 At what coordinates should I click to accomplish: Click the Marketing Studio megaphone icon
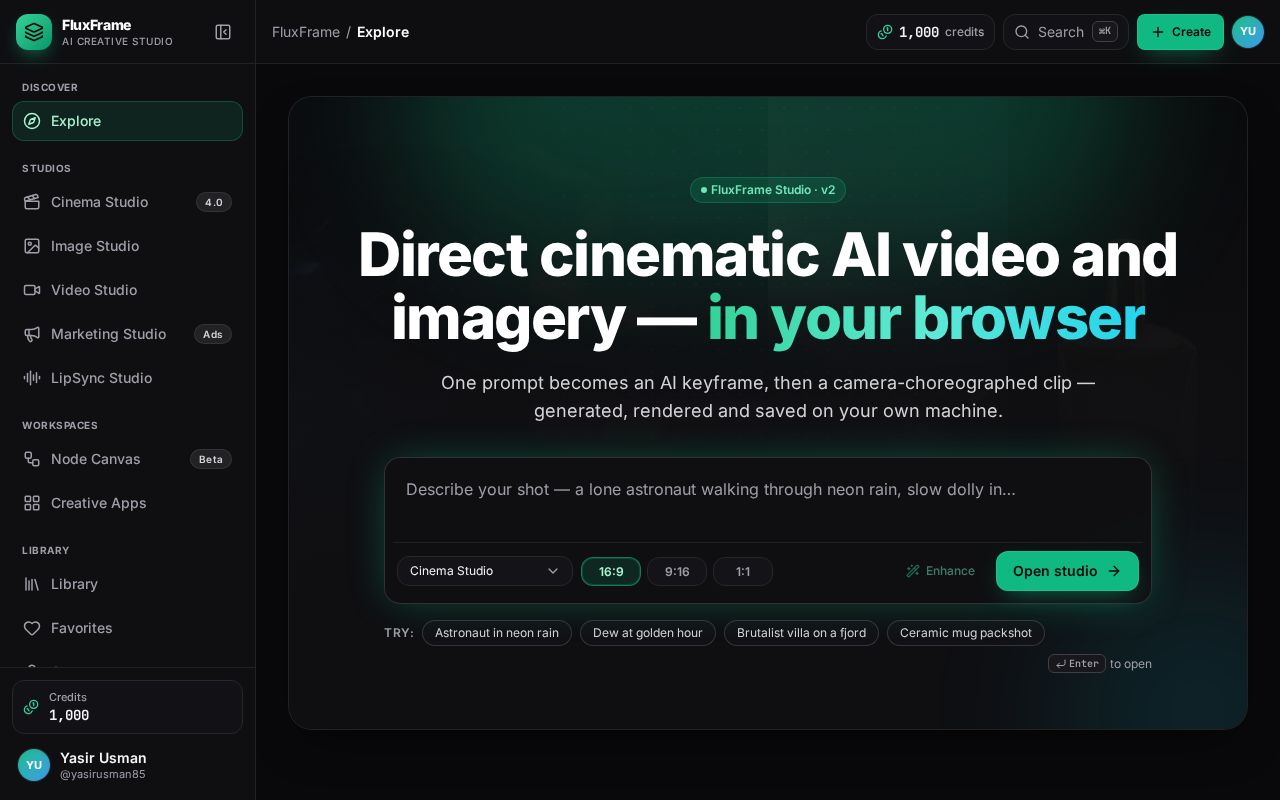pyautogui.click(x=32, y=334)
